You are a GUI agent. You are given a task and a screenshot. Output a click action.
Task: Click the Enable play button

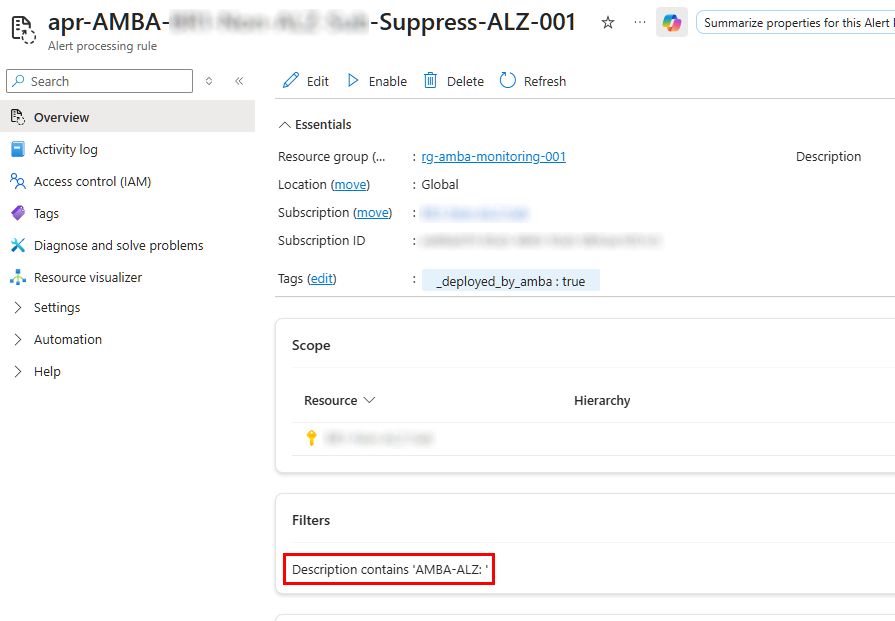(x=377, y=81)
